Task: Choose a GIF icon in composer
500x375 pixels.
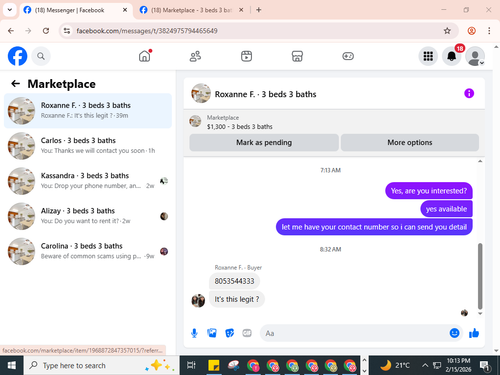Action: [247, 333]
